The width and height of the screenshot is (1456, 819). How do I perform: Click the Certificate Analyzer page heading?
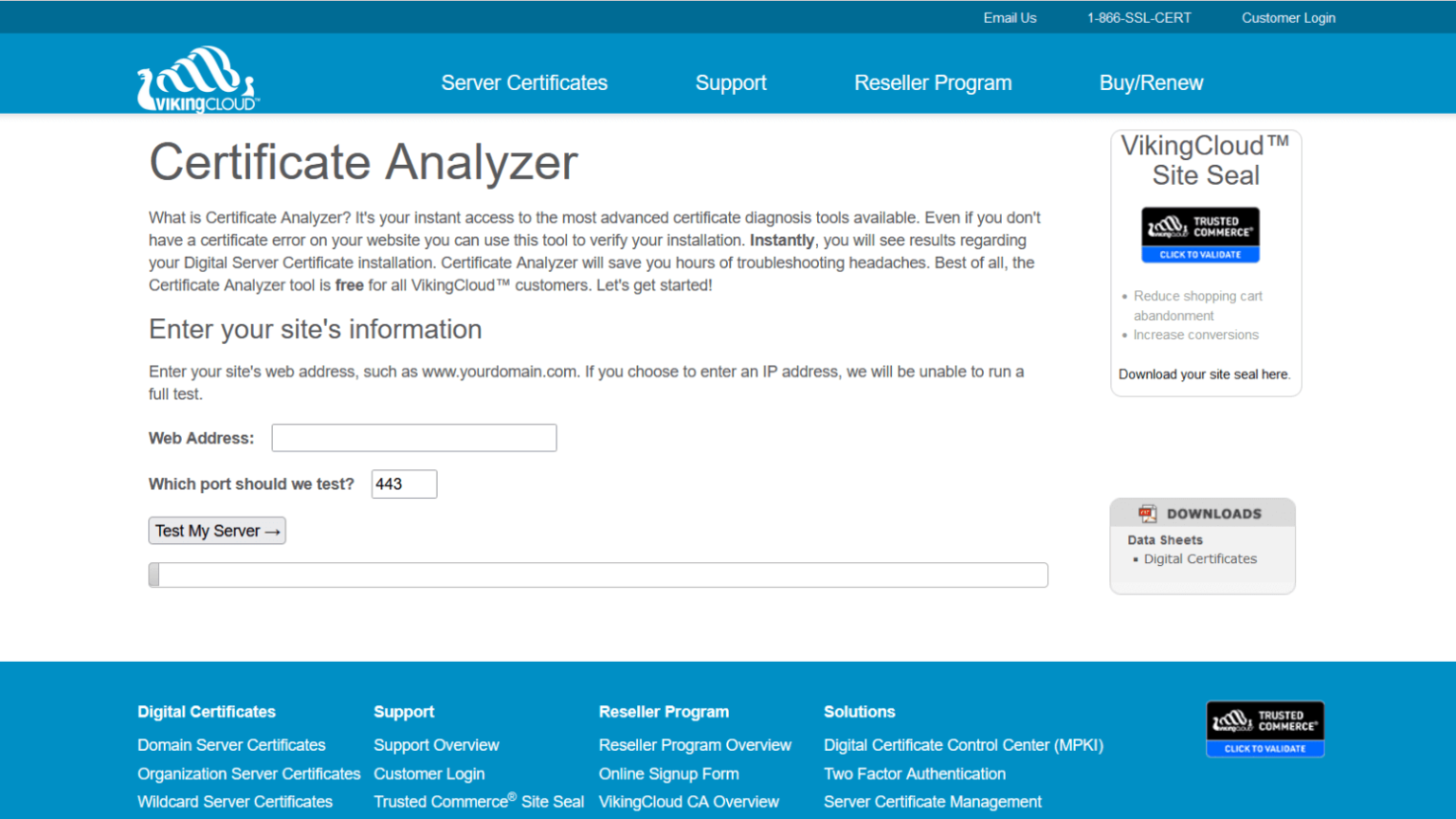click(363, 162)
